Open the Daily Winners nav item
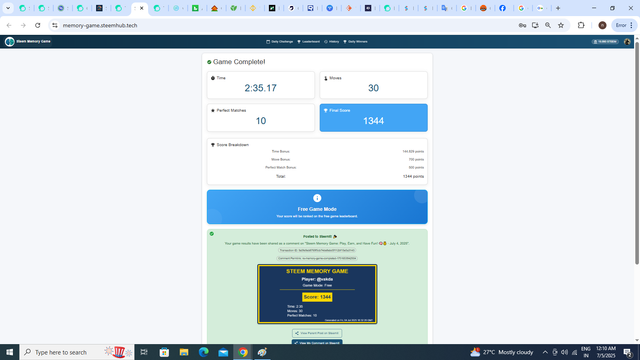This screenshot has width=640, height=360. point(355,42)
